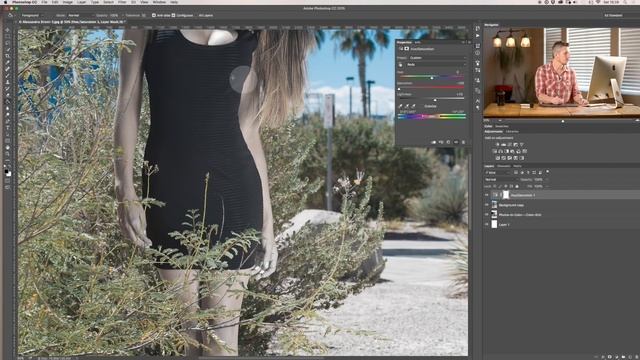
Task: Open the Image menu
Action: (68, 2)
